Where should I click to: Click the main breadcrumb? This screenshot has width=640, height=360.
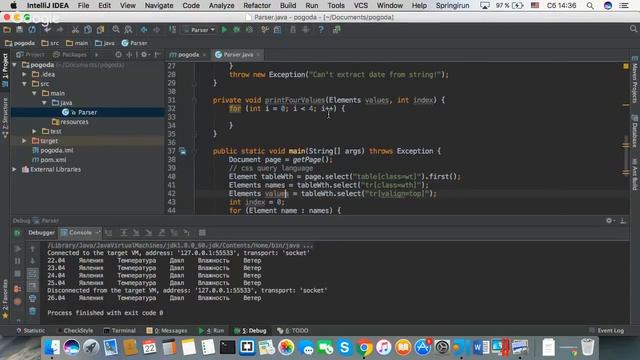coord(77,43)
